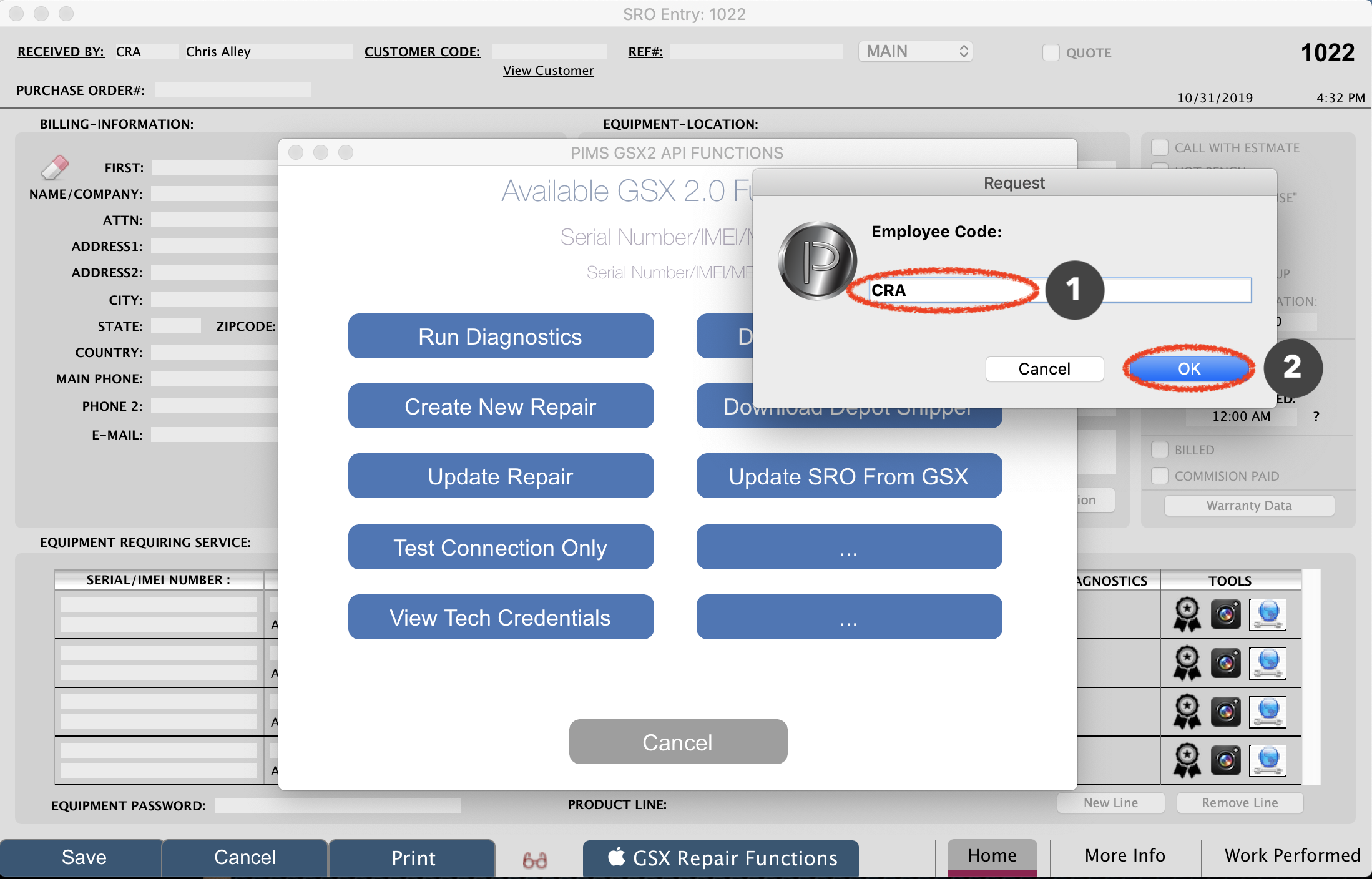Viewport: 1372px width, 879px height.
Task: Click the second row camera icon
Action: 1225,663
